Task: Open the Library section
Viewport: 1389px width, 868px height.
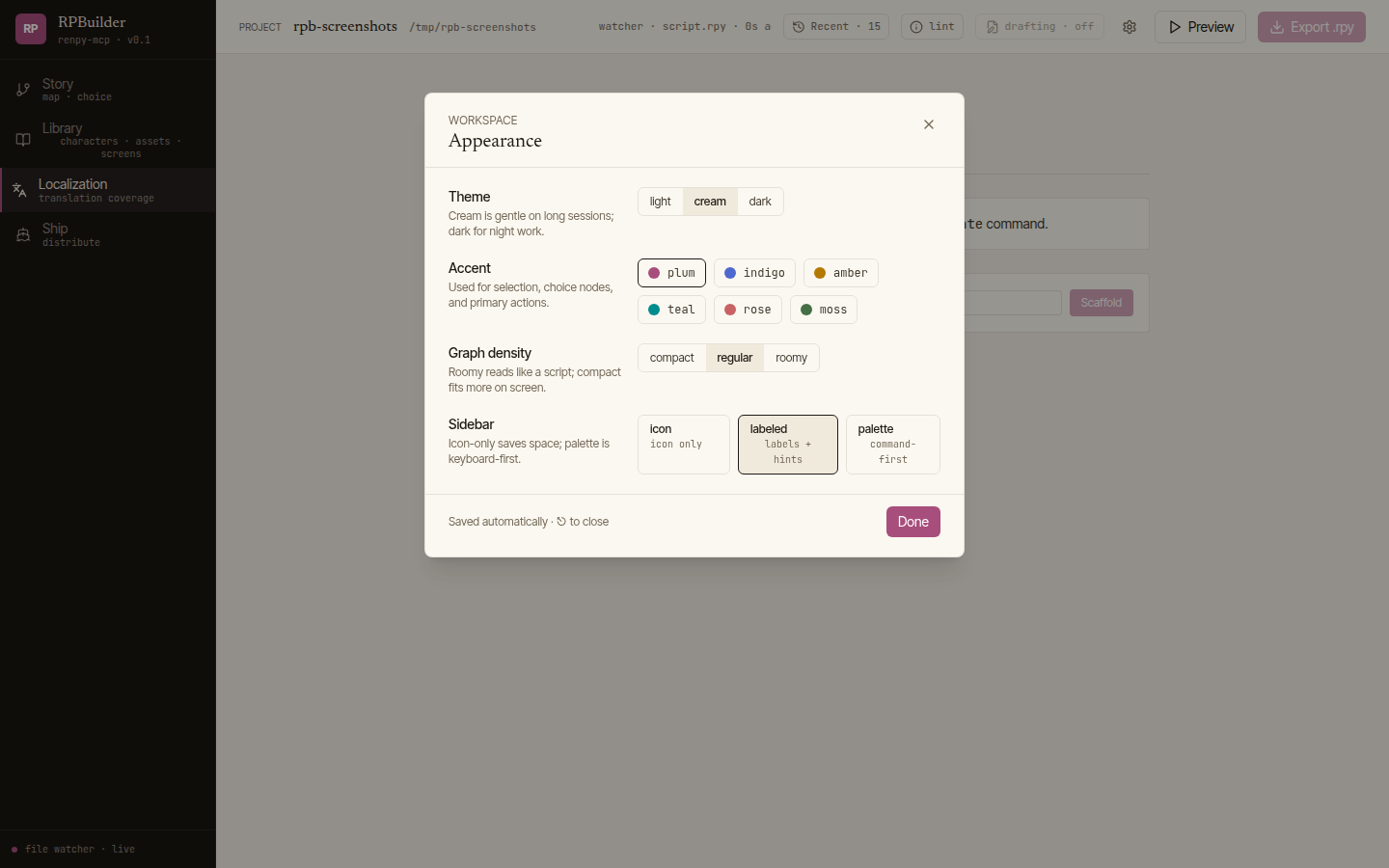Action: click(108, 140)
